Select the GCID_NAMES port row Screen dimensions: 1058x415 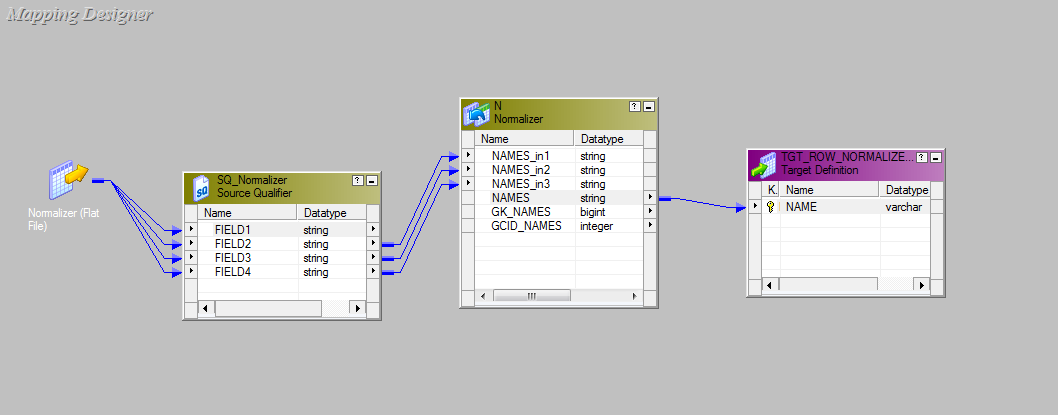click(x=559, y=226)
